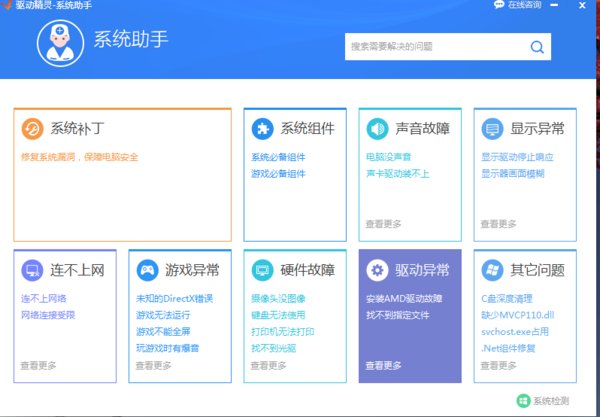The image size is (600, 417).
Task: Open 找不到指定文件 link
Action: point(398,315)
